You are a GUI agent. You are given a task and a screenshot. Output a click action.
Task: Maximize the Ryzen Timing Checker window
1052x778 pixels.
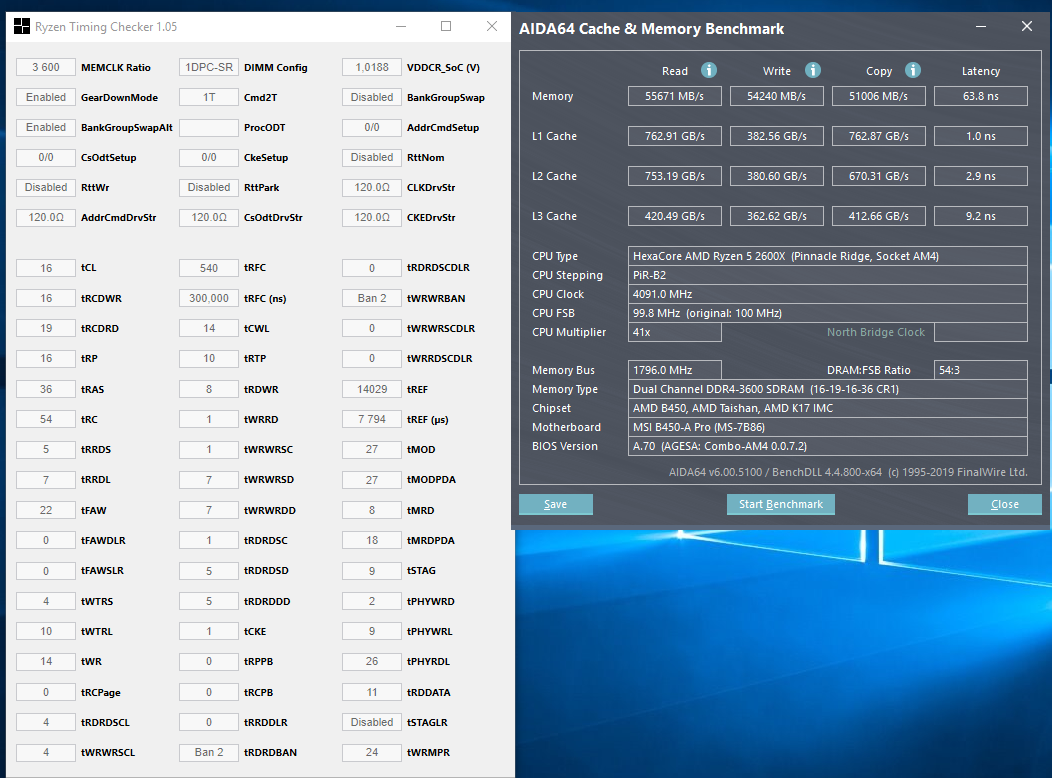(x=445, y=26)
